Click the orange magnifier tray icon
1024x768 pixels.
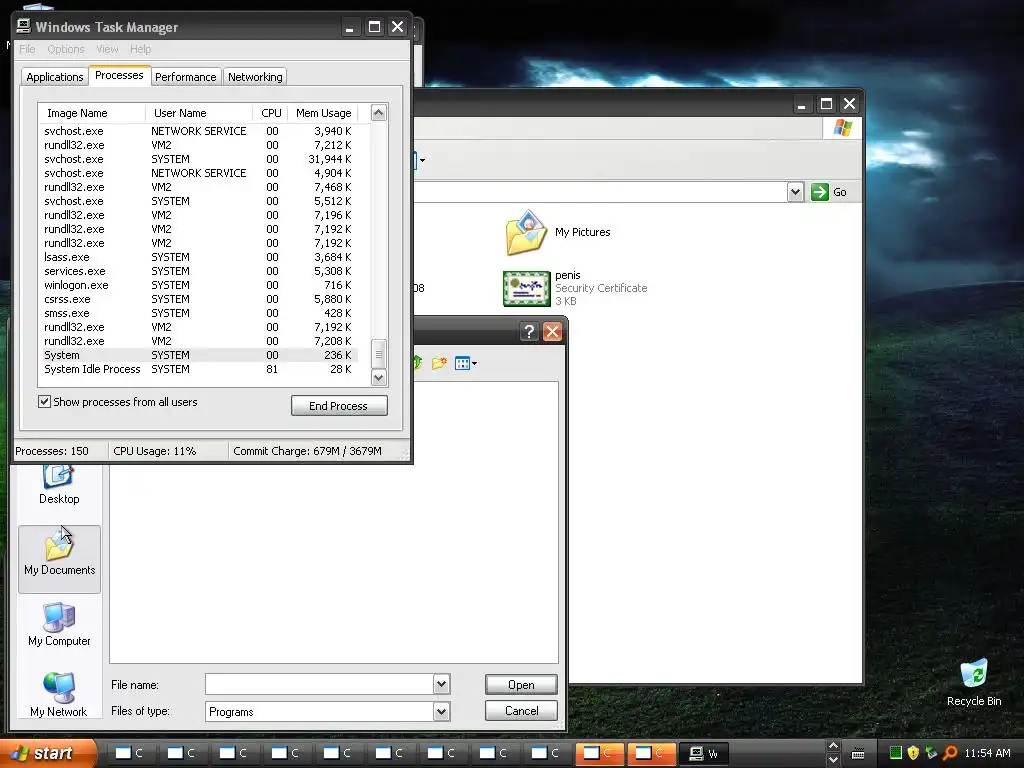pos(950,753)
